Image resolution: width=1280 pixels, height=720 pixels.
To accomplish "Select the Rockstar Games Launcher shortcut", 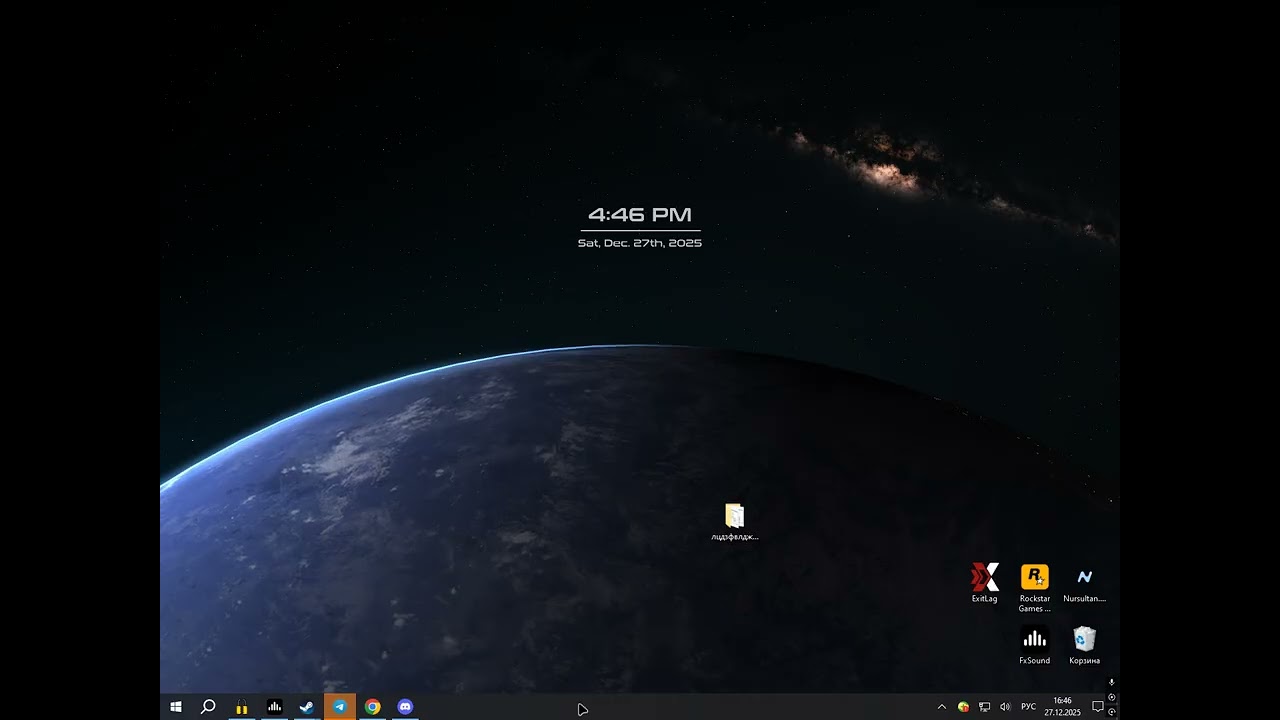I will tap(1035, 588).
